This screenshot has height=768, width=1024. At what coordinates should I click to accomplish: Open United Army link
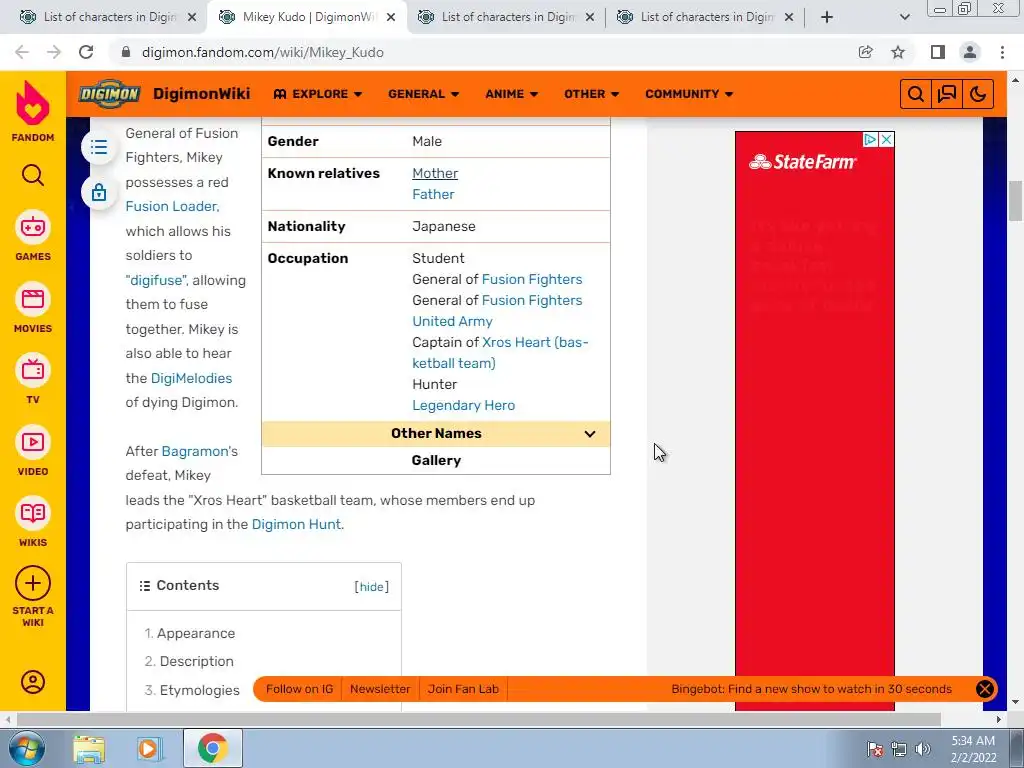(x=452, y=321)
